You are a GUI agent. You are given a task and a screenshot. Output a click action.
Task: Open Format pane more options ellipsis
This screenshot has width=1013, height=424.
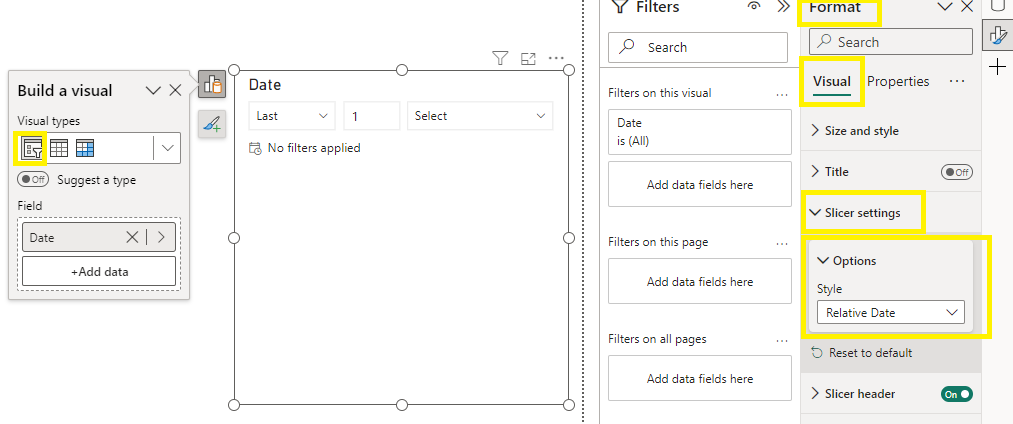[x=957, y=81]
